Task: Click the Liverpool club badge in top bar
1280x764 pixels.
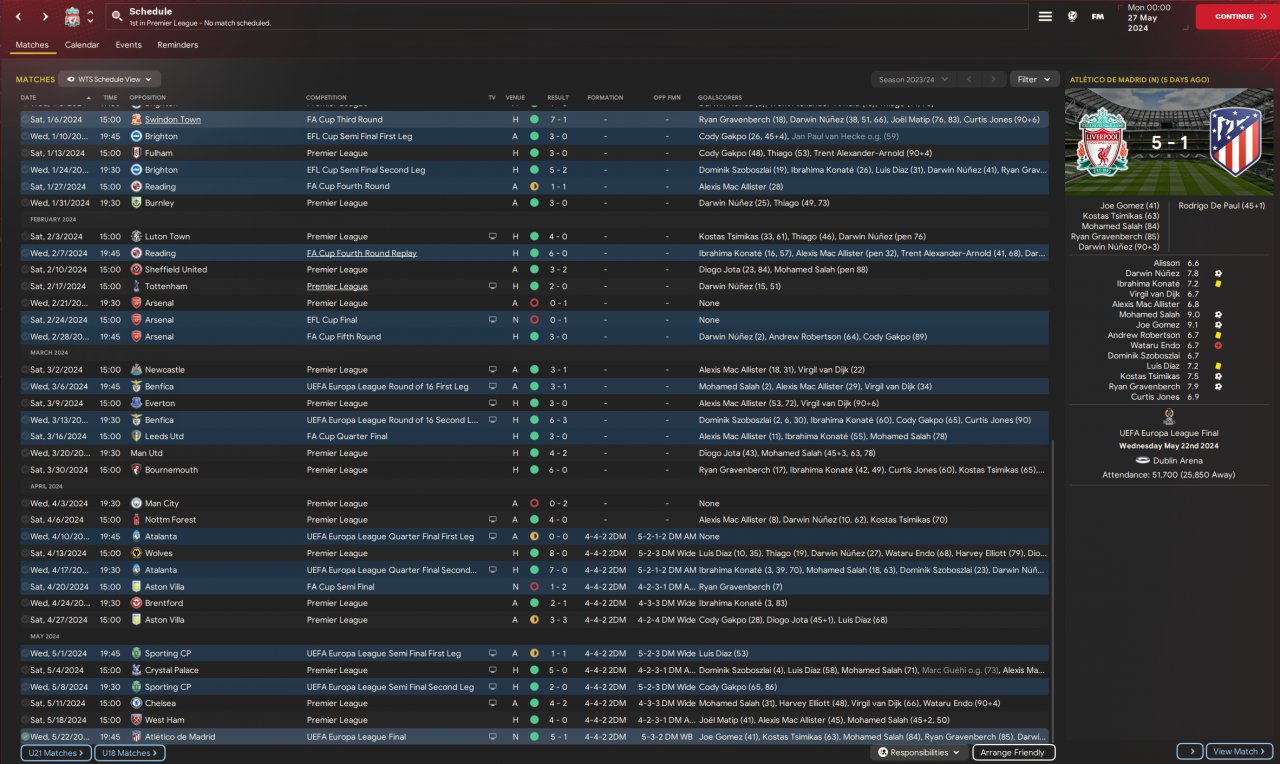Action: coord(72,17)
